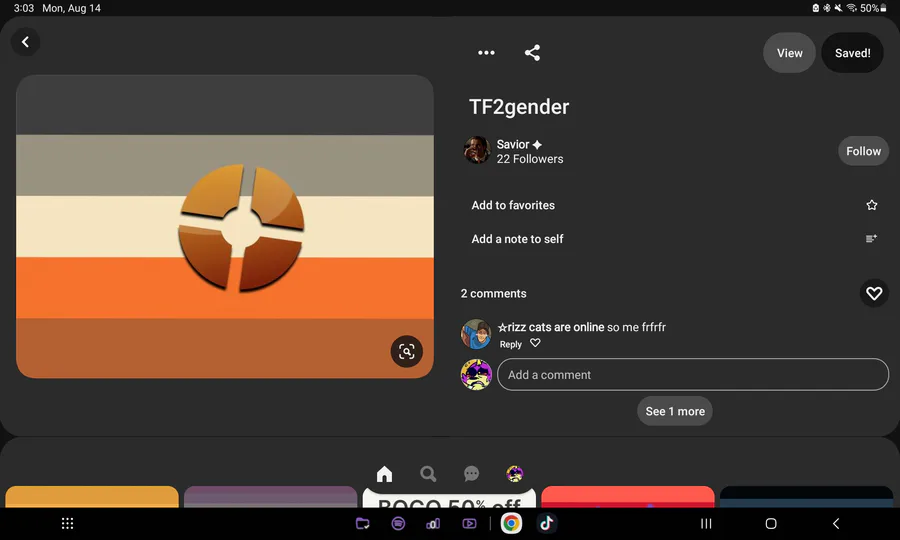The width and height of the screenshot is (900, 540).
Task: Tap the recent apps navigation button
Action: tap(706, 523)
